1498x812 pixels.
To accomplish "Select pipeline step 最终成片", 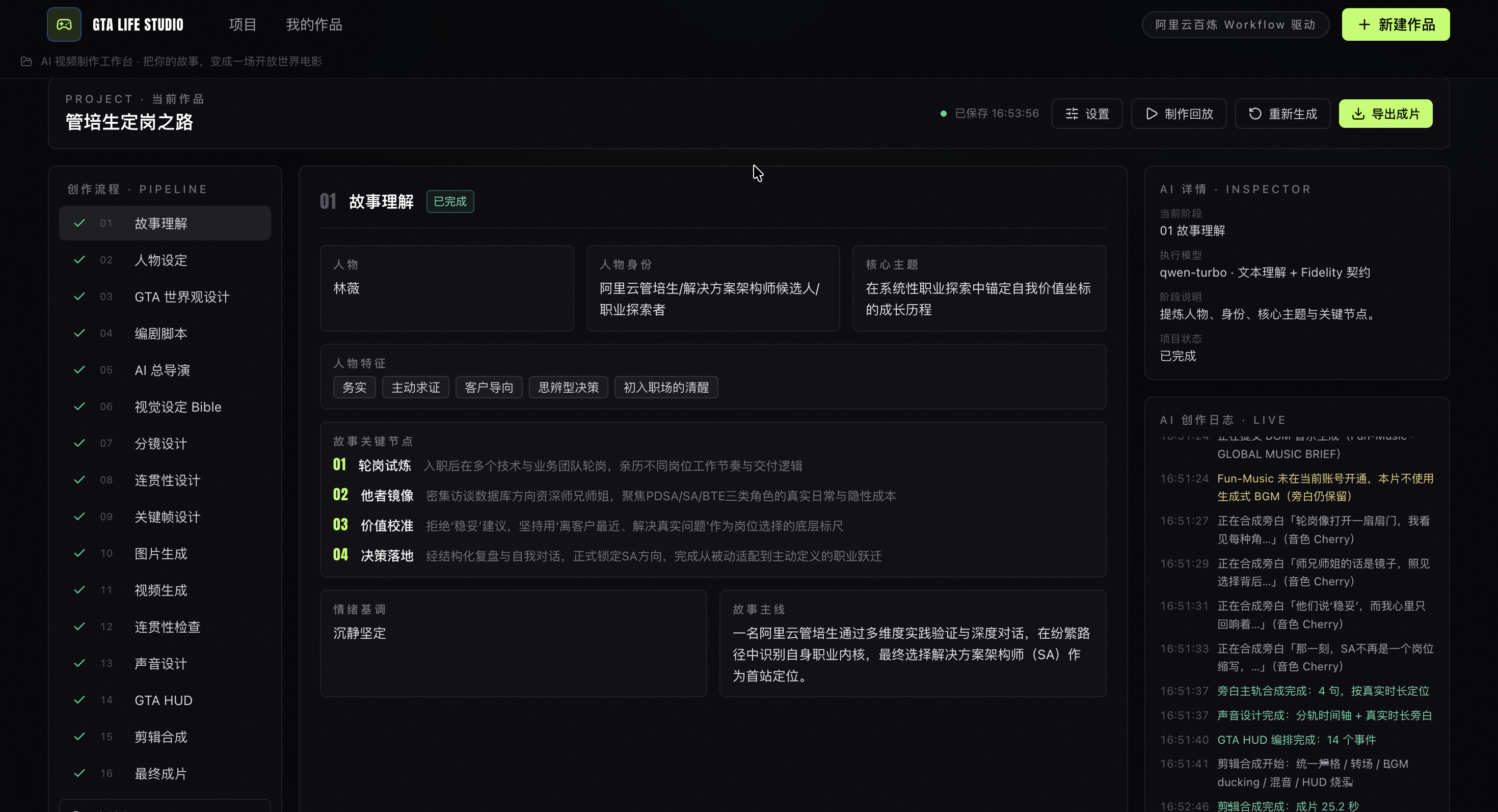I will click(x=165, y=774).
